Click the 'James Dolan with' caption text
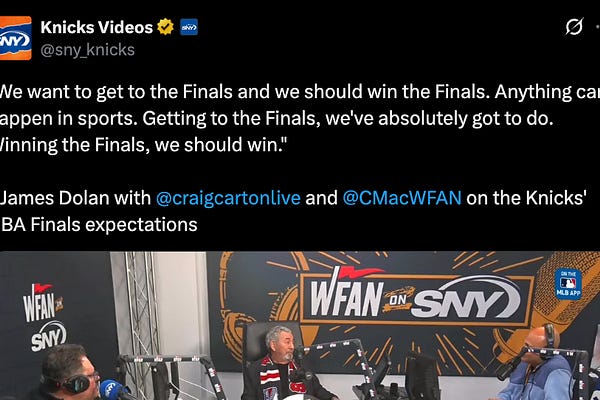The height and width of the screenshot is (400, 600). click(76, 198)
